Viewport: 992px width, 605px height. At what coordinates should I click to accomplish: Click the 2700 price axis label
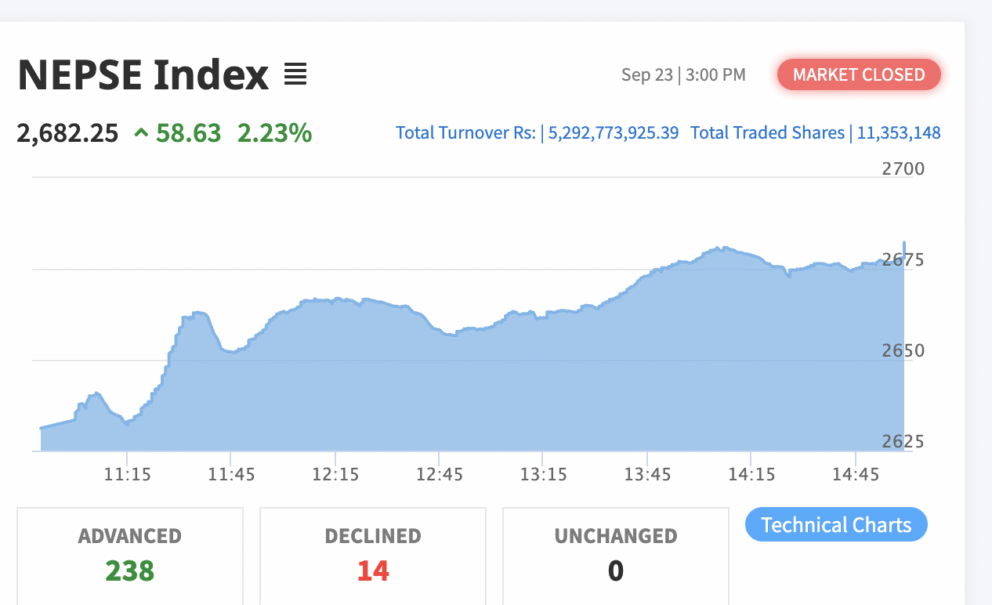click(903, 169)
